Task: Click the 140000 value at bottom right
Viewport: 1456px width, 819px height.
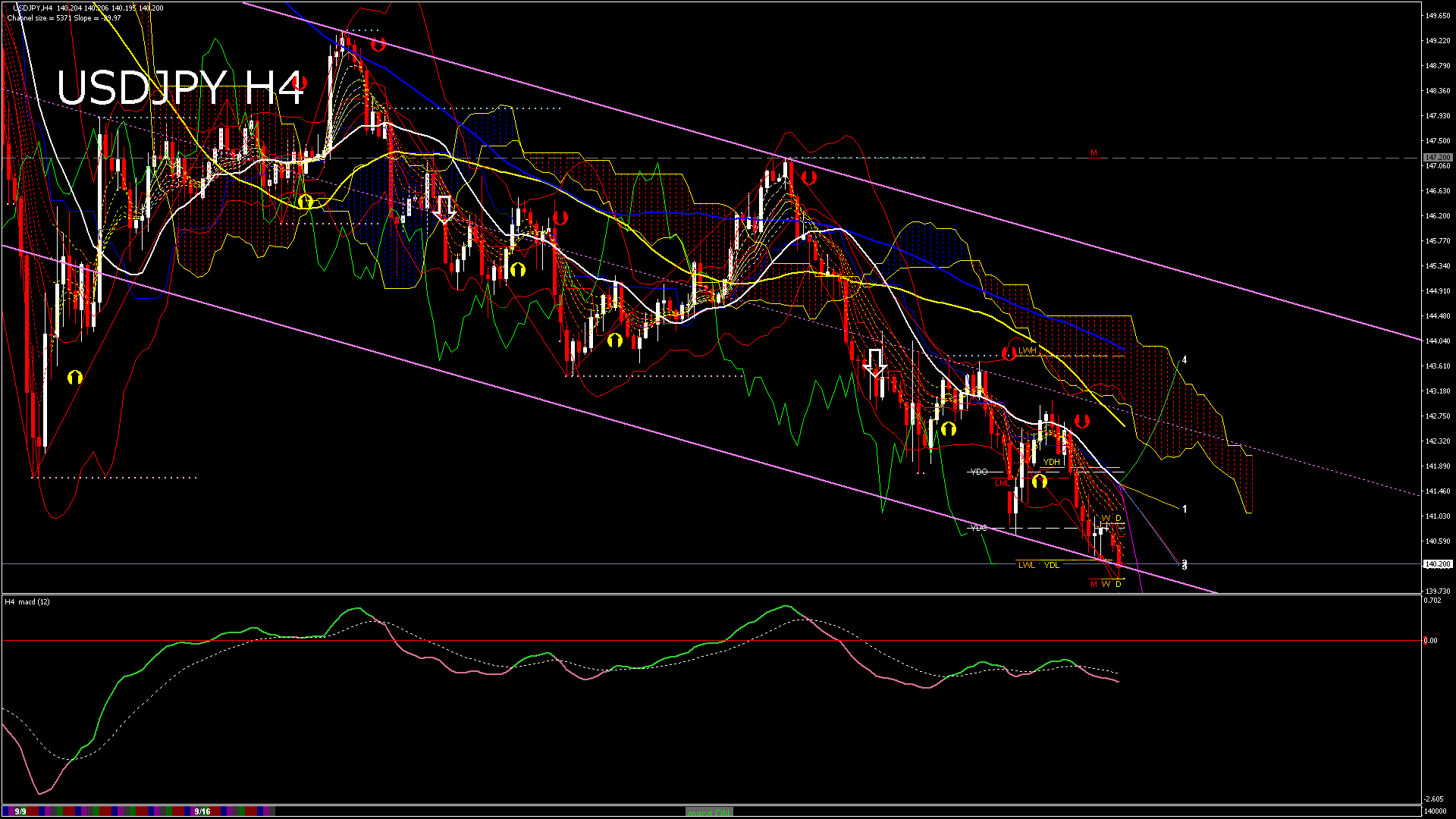Action: coord(1436,811)
